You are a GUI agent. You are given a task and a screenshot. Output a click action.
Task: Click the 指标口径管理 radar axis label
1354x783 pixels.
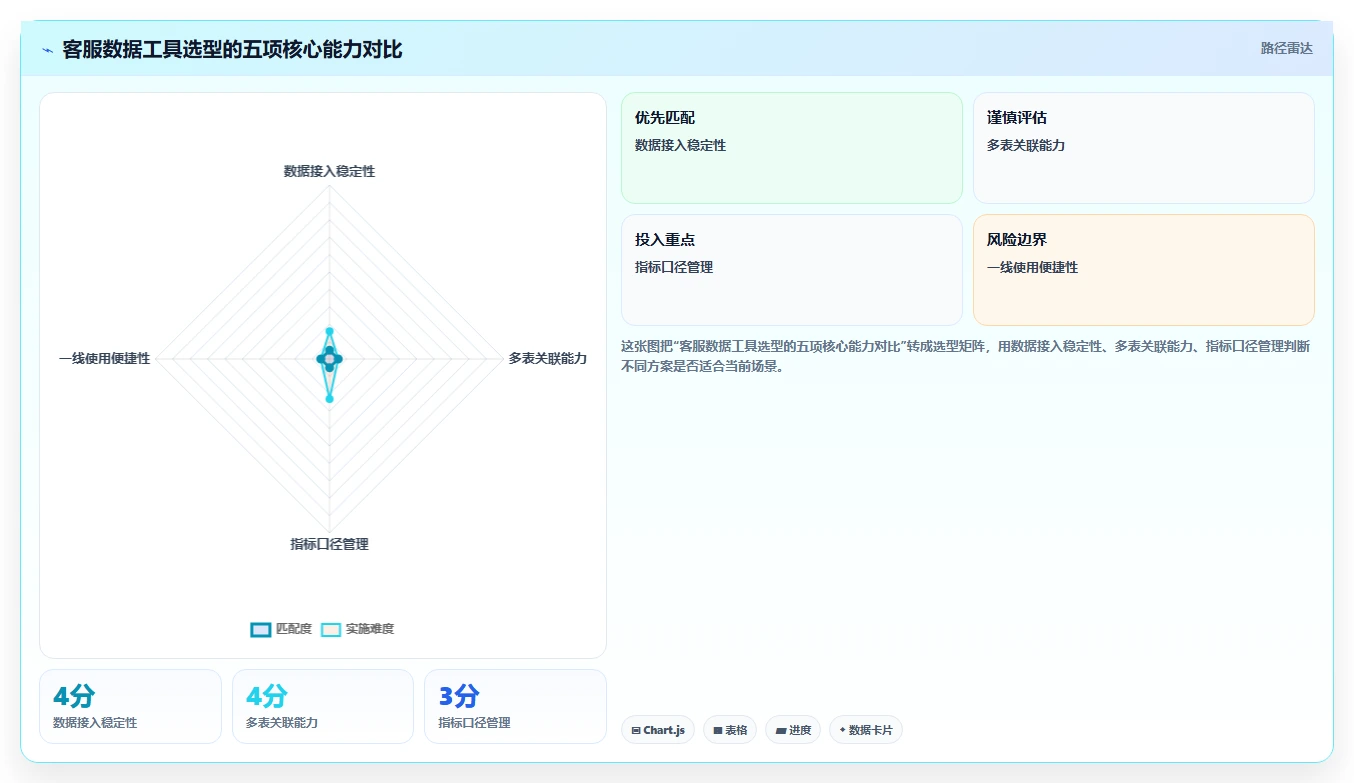point(329,544)
